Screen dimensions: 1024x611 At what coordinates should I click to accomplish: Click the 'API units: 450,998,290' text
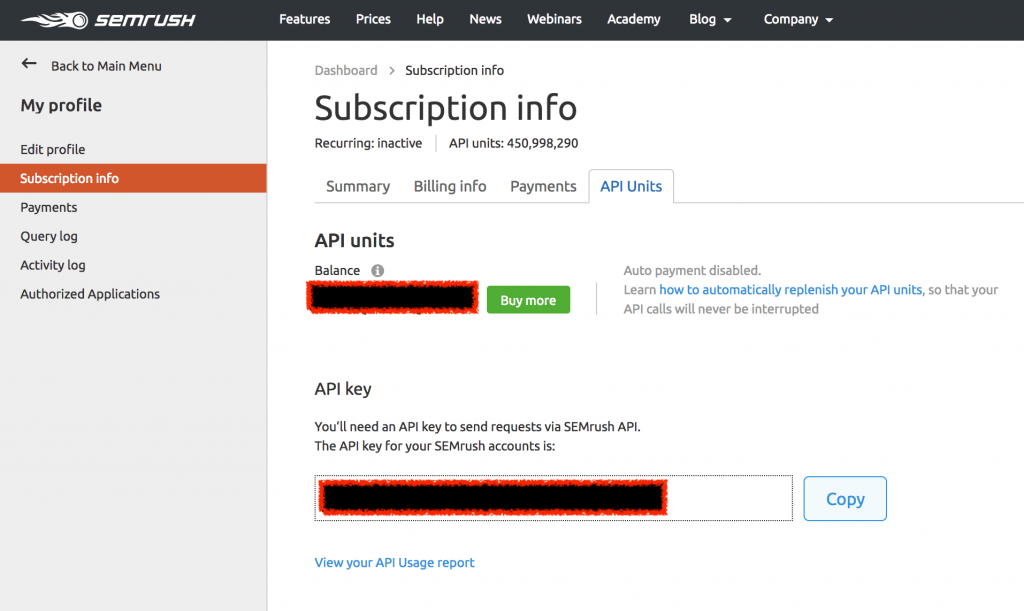[x=513, y=143]
